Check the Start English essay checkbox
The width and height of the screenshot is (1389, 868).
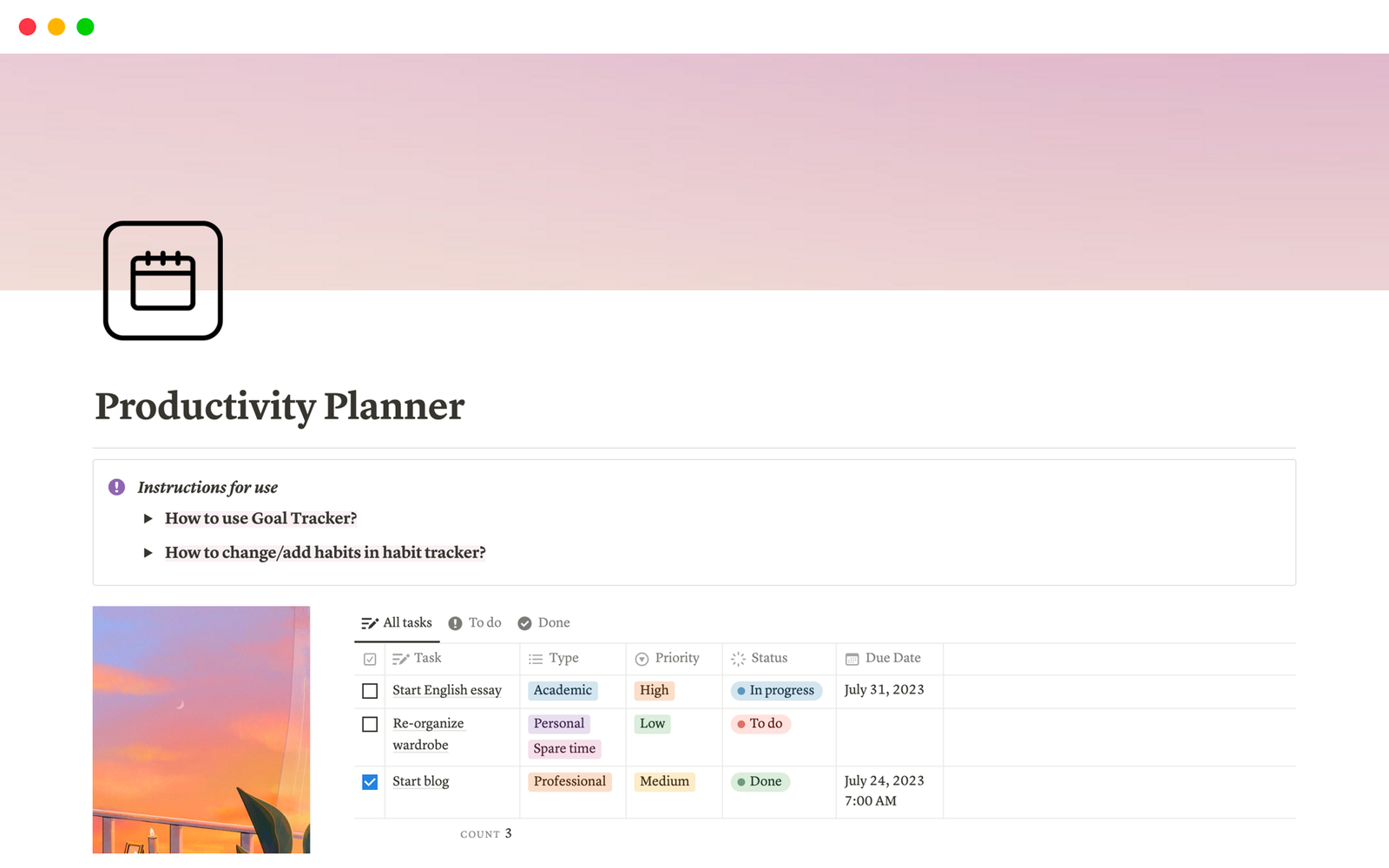[370, 691]
